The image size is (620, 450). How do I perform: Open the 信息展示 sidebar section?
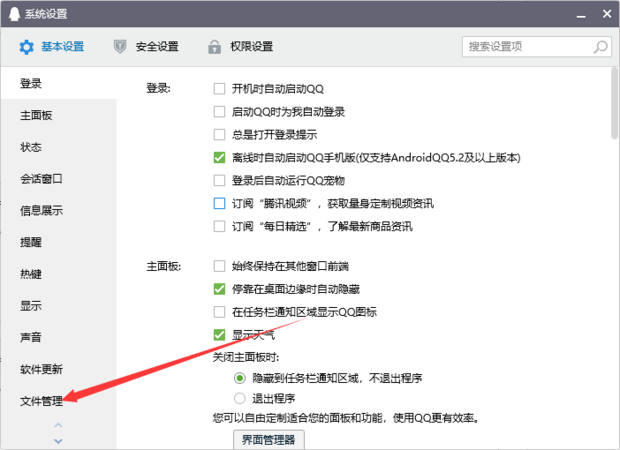point(59,210)
